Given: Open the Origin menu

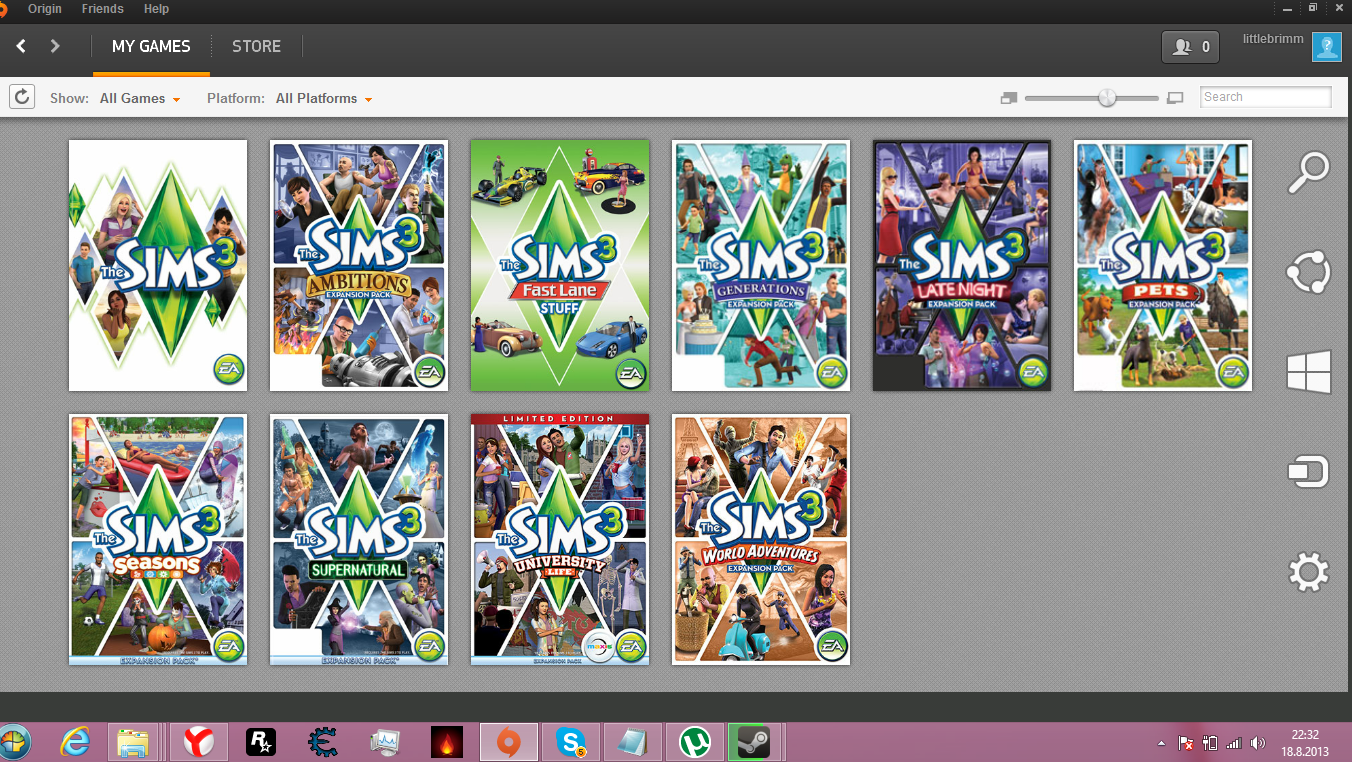Looking at the screenshot, I should (45, 9).
